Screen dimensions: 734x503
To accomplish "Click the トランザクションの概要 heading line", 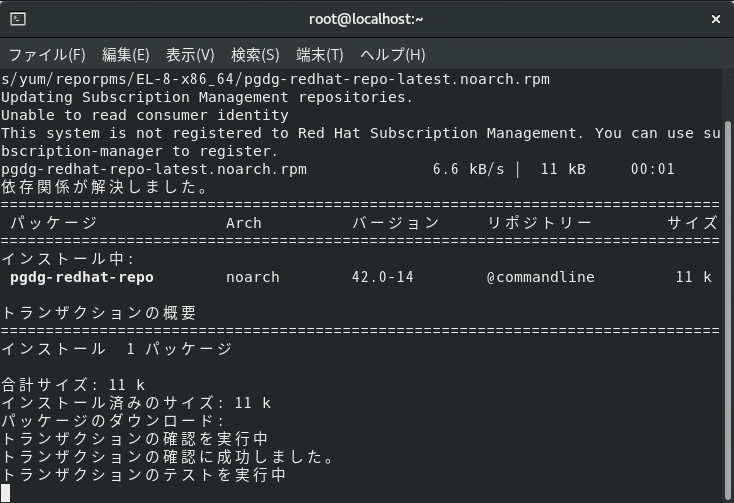I will [x=99, y=313].
